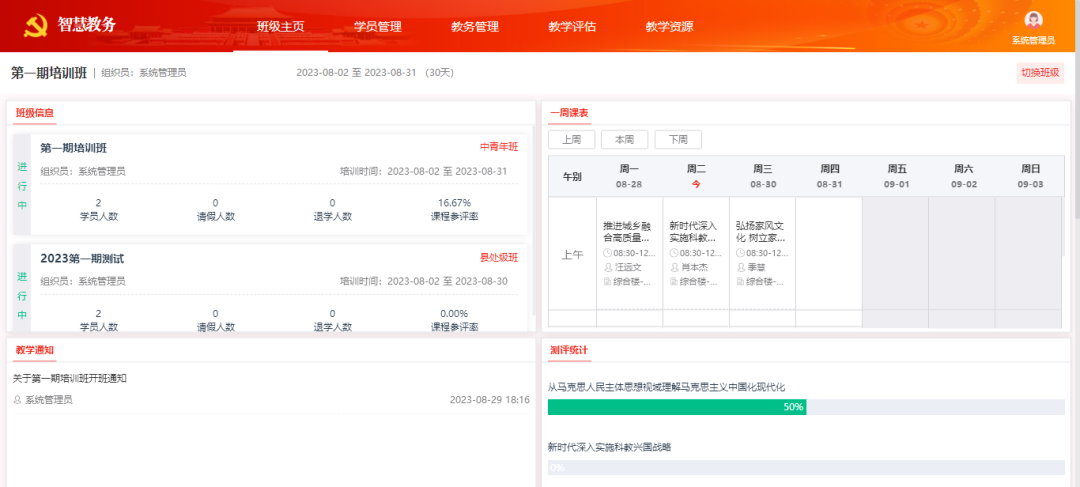
Task: Select the 测评统计 panel tab
Action: [569, 350]
